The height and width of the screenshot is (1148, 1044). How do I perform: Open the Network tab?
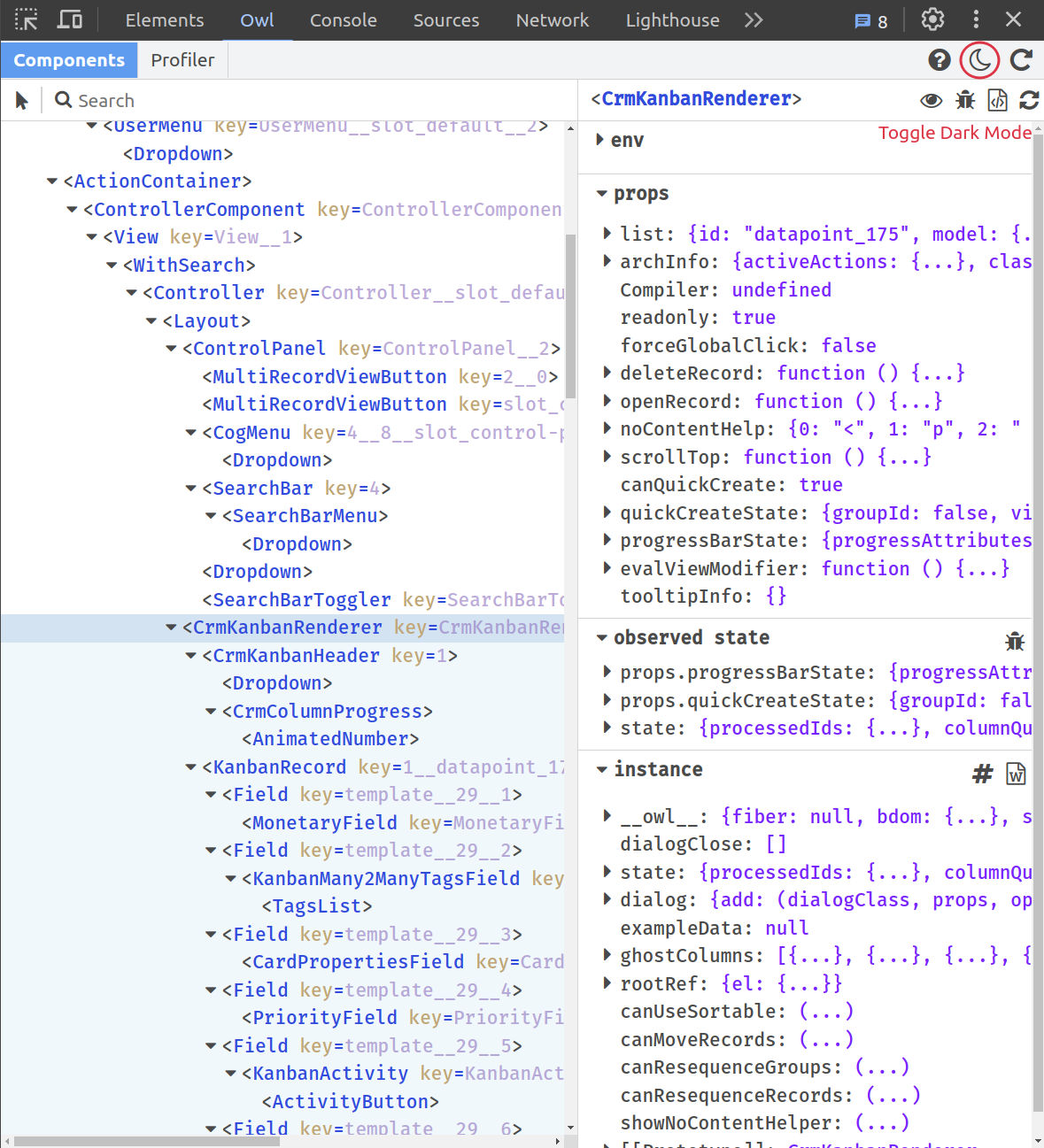(553, 19)
